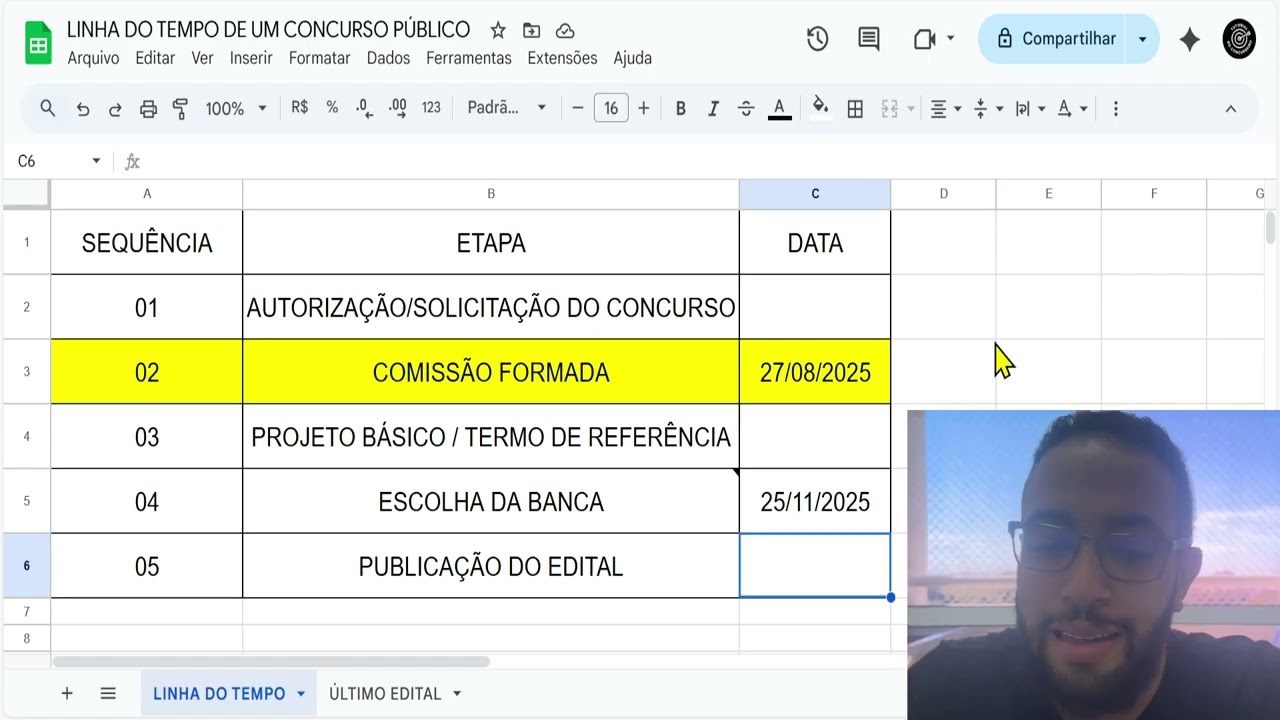Collapse the menus with the caret
The image size is (1280, 720).
tap(1231, 109)
